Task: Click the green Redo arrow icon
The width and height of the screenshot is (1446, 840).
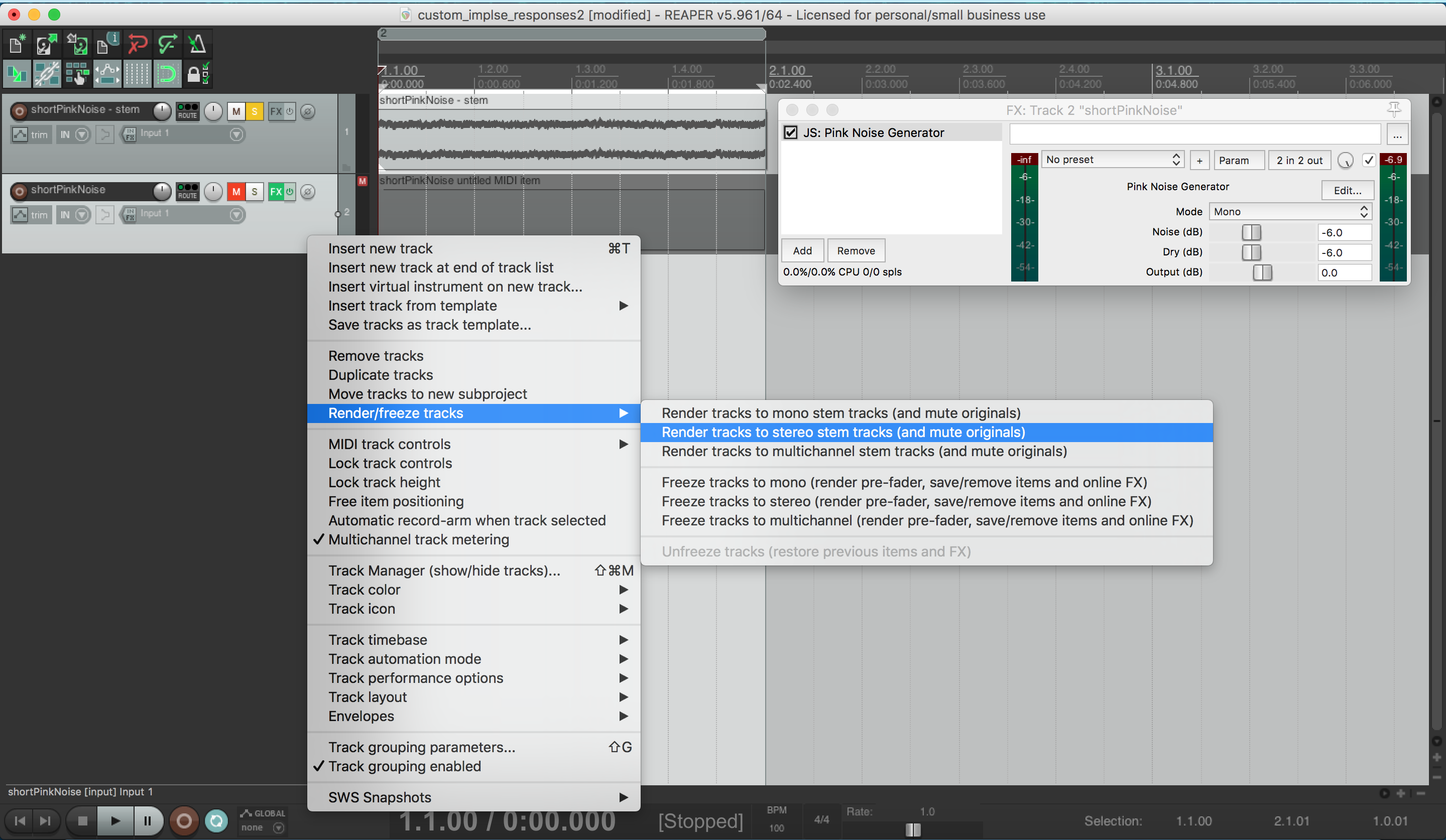Action: point(167,44)
